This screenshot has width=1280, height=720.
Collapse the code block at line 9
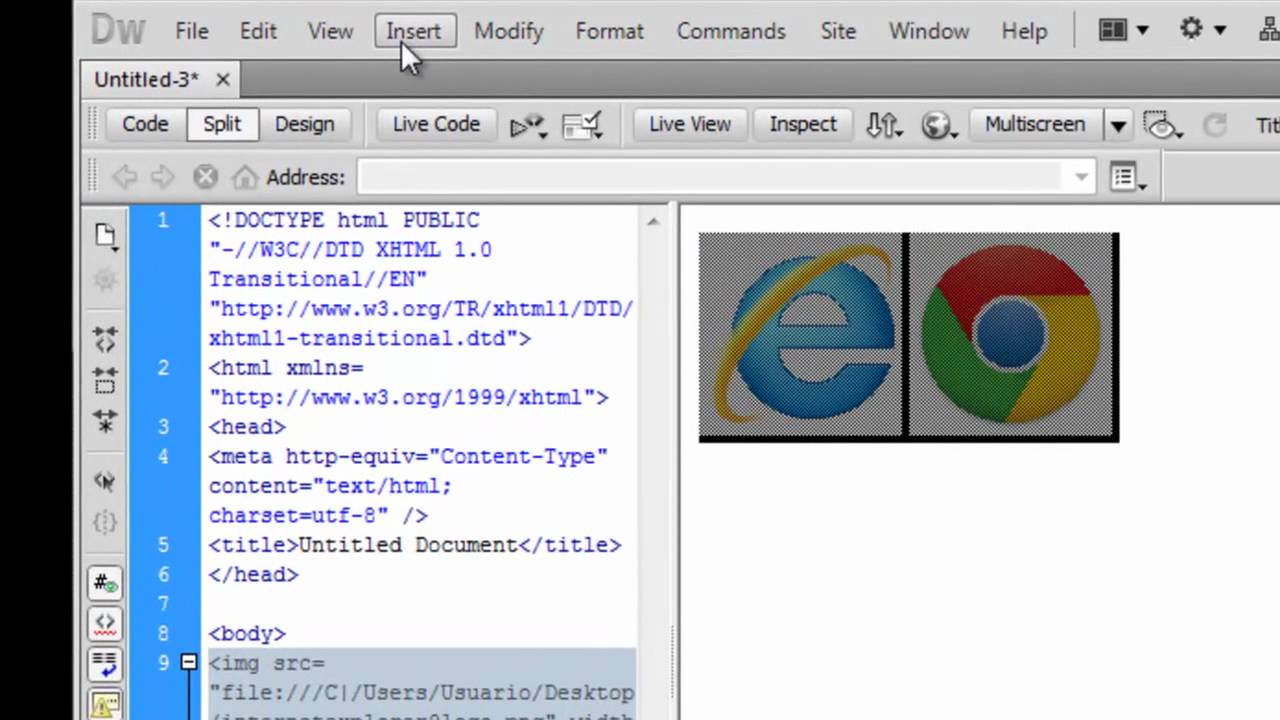(188, 662)
